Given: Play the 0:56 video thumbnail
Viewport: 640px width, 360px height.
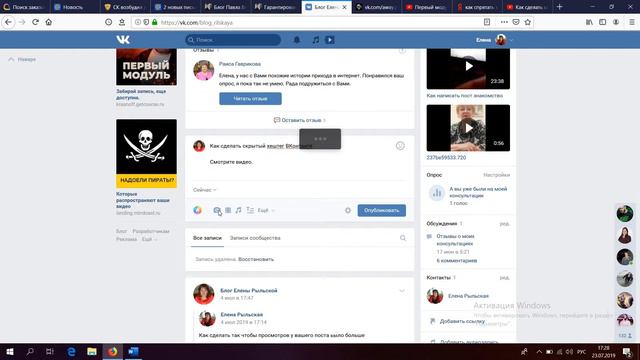Looking at the screenshot, I should [x=468, y=128].
